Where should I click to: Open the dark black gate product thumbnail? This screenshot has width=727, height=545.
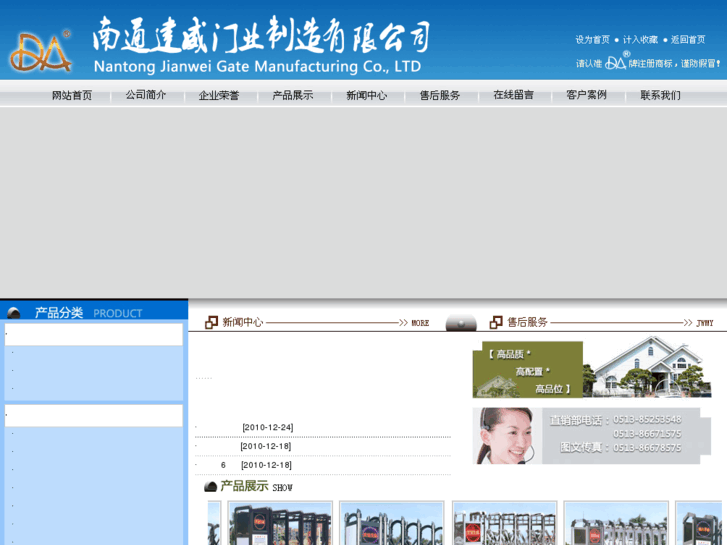[x=280, y=523]
